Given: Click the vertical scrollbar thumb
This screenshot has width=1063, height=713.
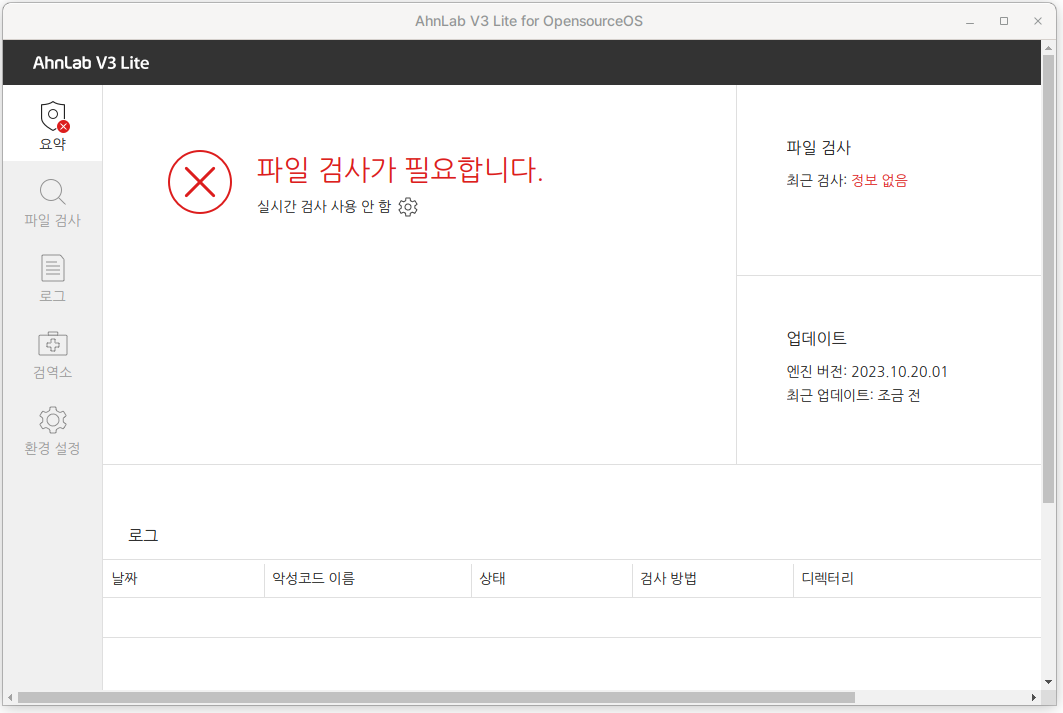Looking at the screenshot, I should (1049, 279).
